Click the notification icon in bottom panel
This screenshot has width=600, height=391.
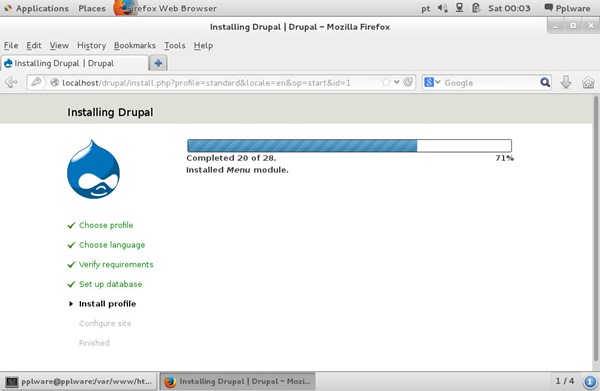coord(590,381)
